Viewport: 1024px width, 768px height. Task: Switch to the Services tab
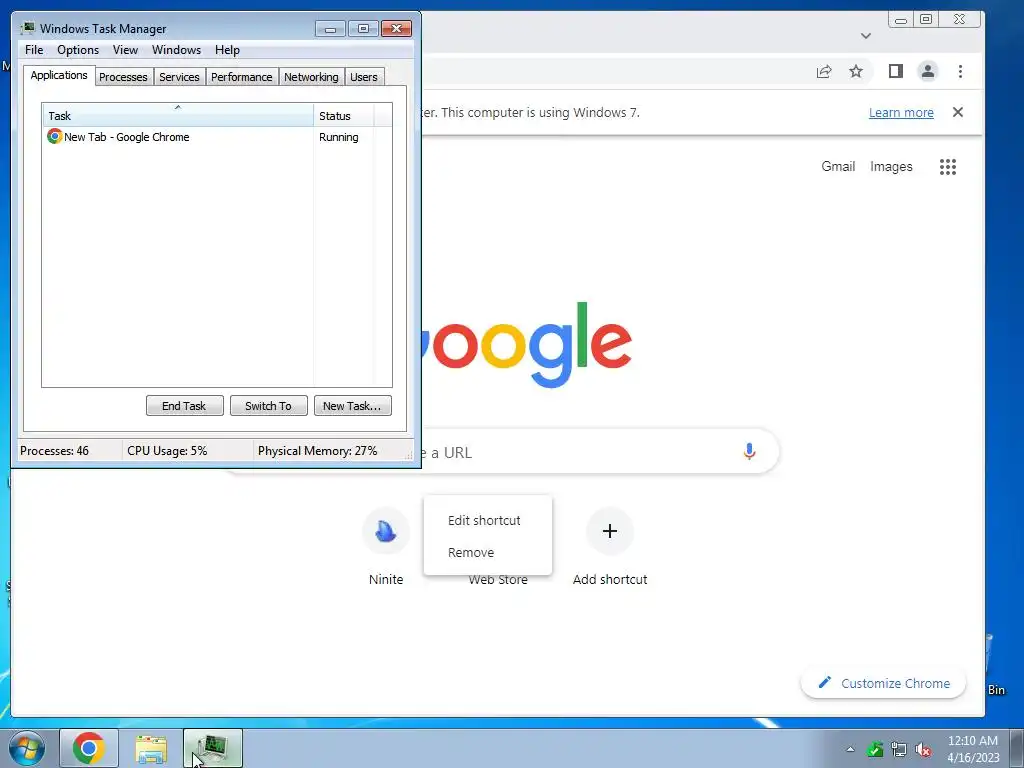click(179, 77)
